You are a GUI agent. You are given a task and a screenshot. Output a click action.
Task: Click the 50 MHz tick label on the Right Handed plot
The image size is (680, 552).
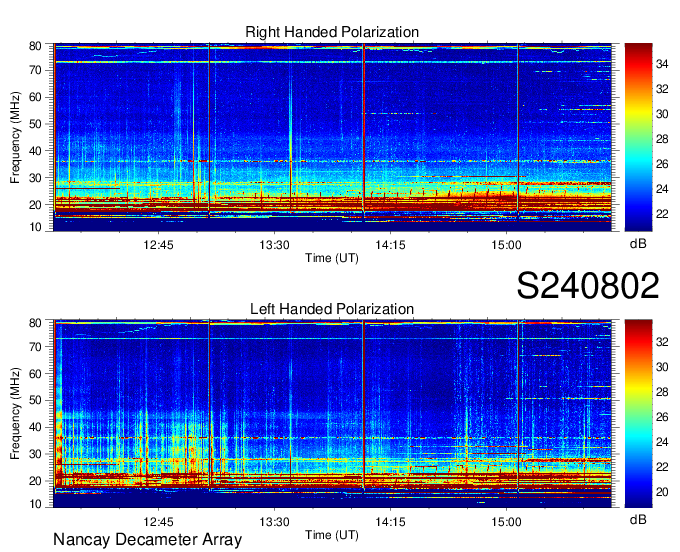point(35,124)
